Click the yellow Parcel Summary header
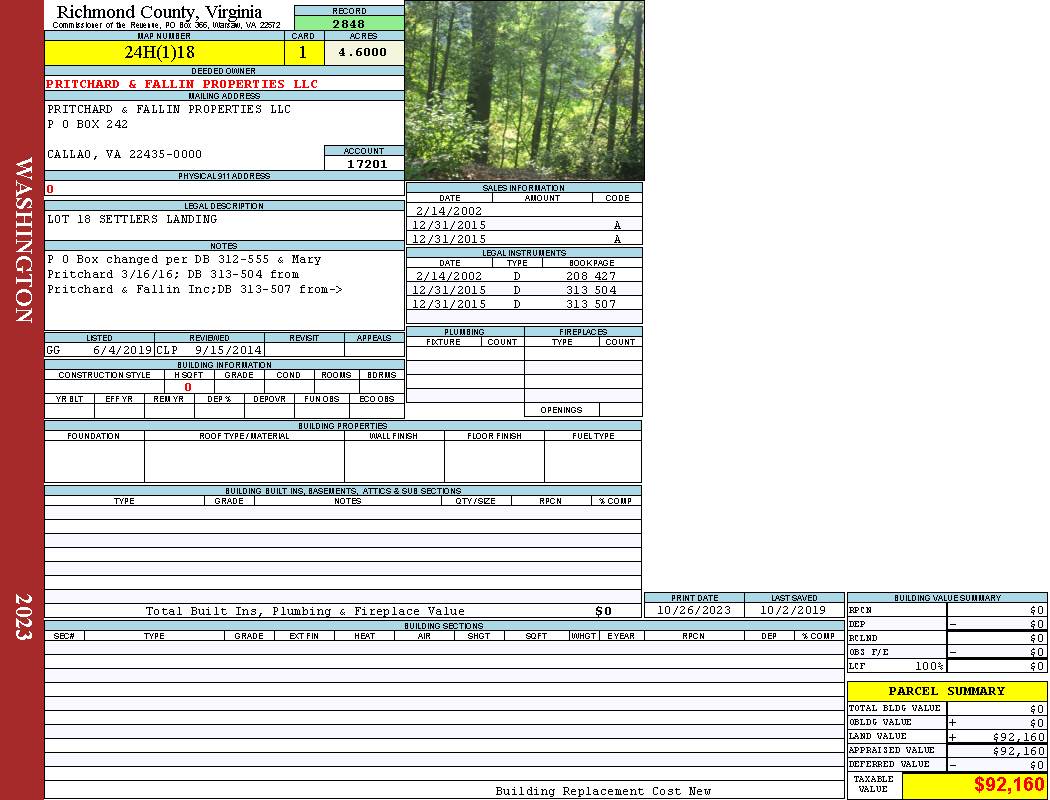The height and width of the screenshot is (800, 1050). (946, 691)
